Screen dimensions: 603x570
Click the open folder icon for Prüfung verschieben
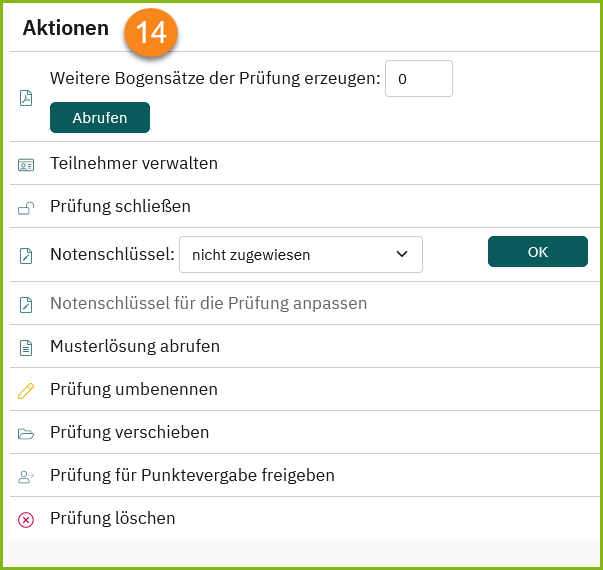26,434
